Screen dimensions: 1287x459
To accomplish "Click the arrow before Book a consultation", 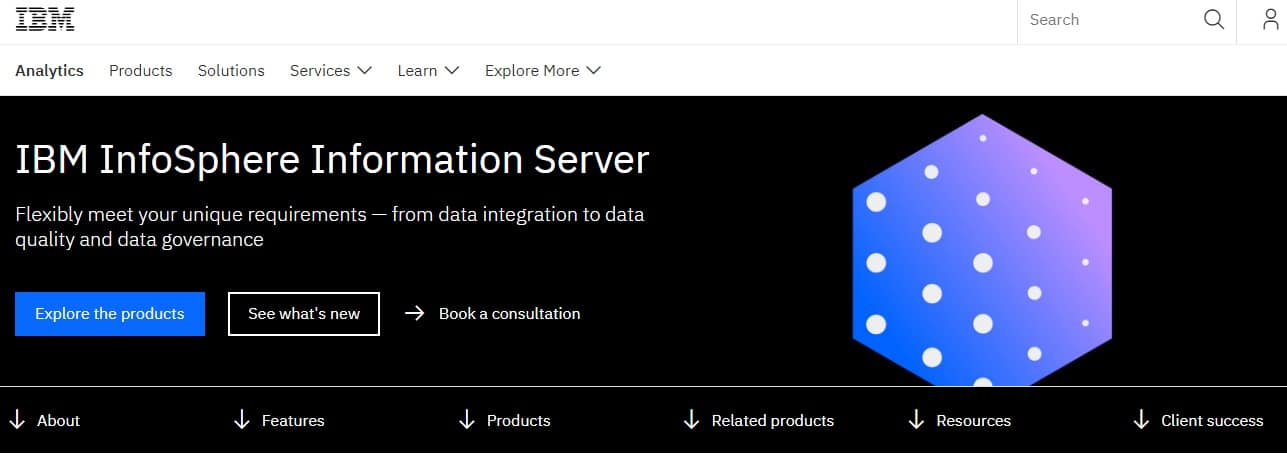I will point(414,314).
